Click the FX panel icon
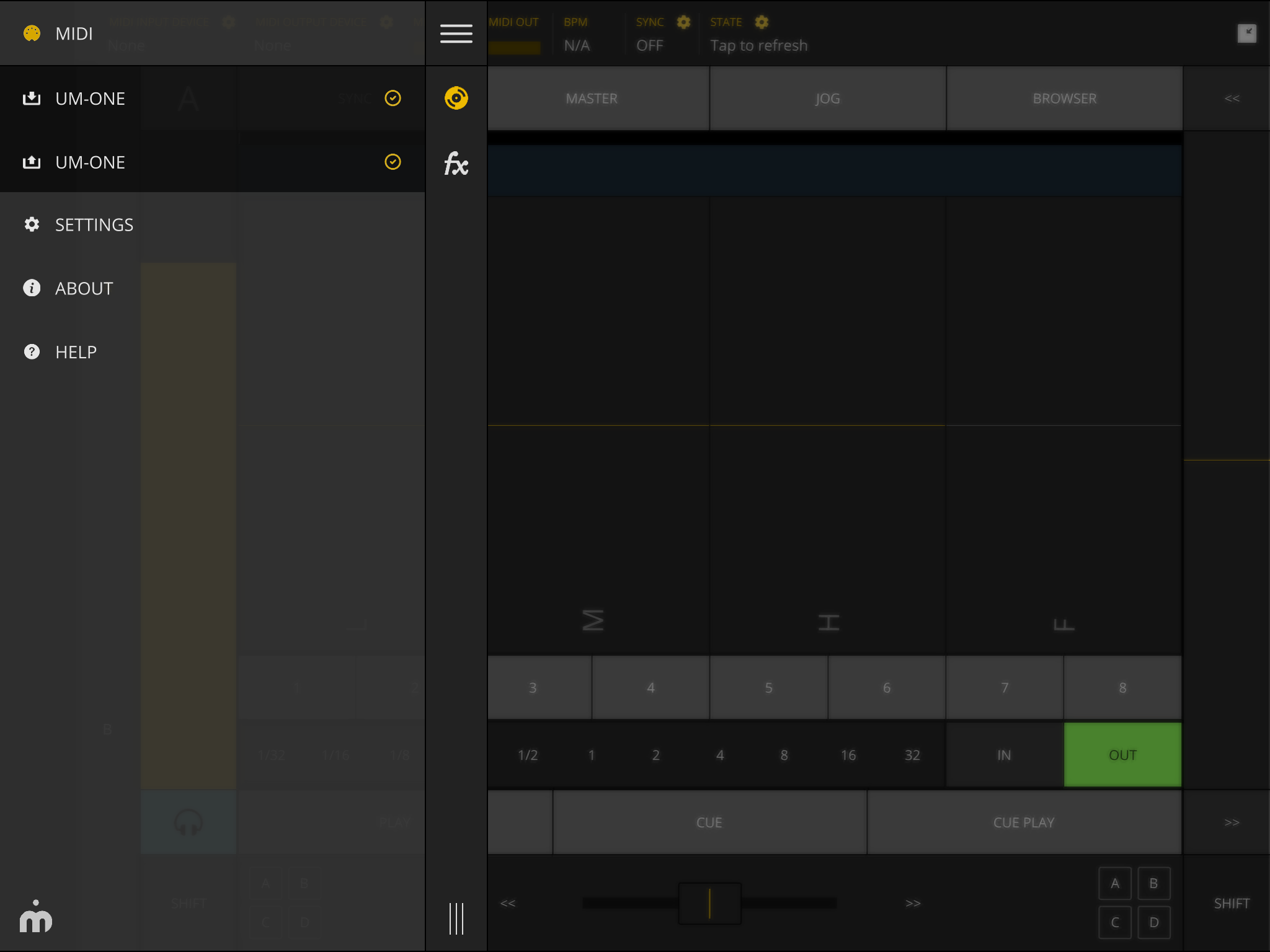1270x952 pixels. (x=456, y=163)
